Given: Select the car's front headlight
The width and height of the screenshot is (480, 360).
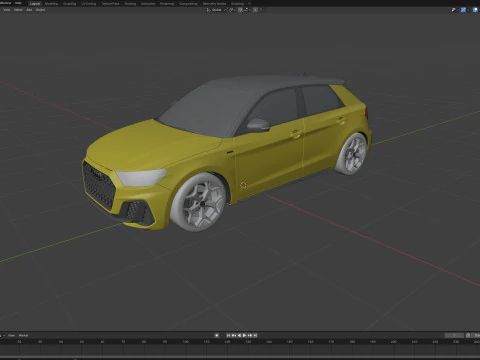Looking at the screenshot, I should click(x=141, y=177).
